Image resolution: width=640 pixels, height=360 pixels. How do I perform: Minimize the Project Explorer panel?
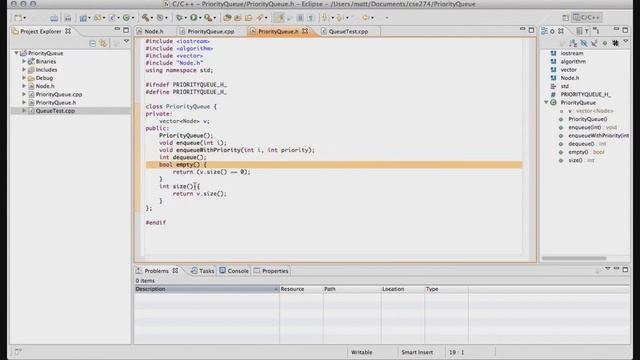pos(117,29)
